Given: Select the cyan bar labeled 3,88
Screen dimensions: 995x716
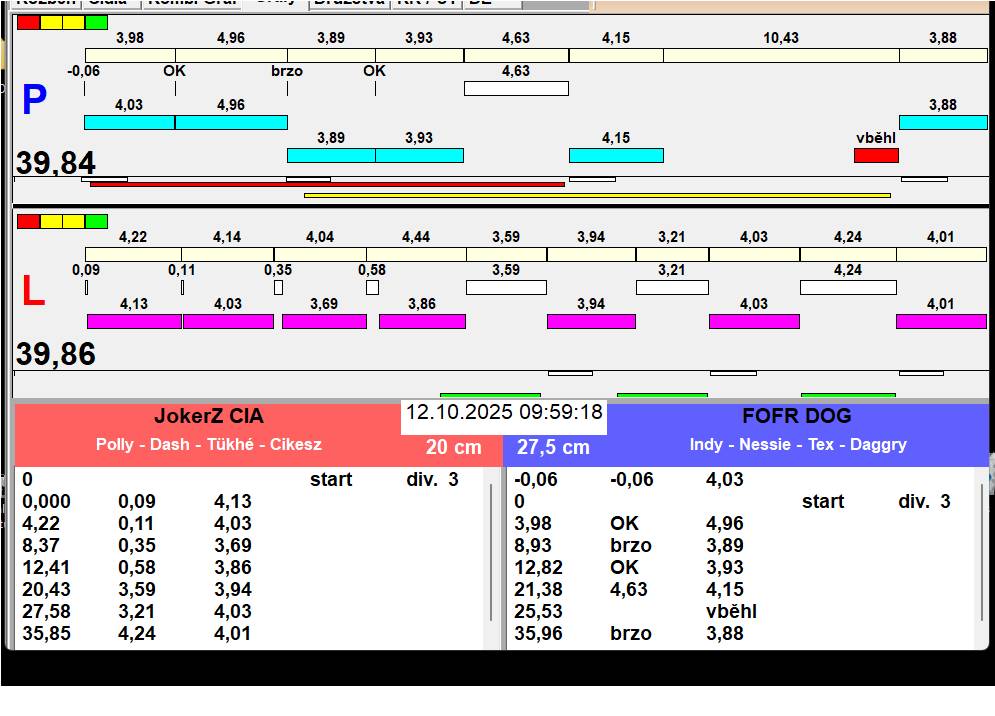Looking at the screenshot, I should (x=943, y=123).
